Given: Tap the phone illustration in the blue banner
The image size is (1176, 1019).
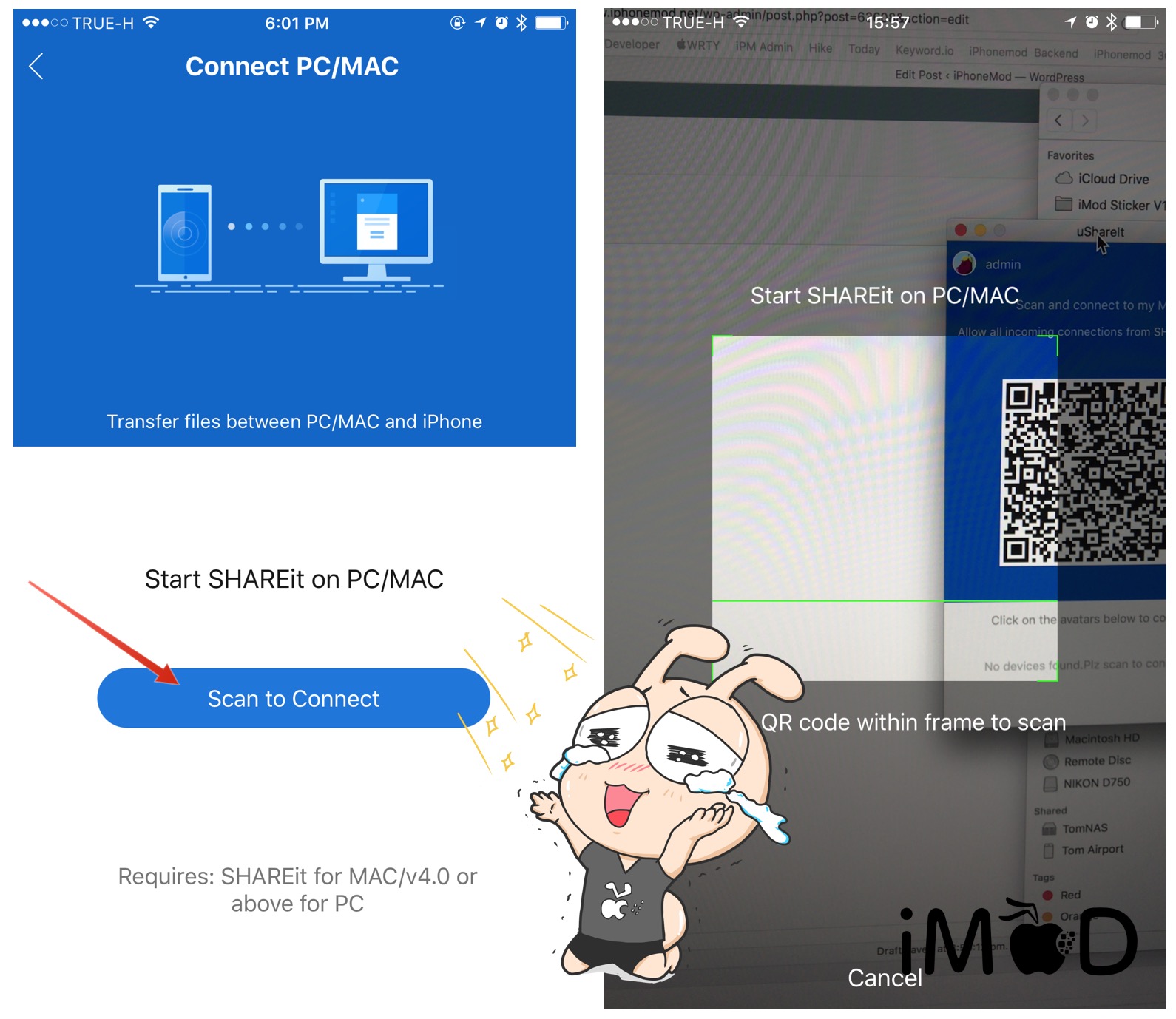Looking at the screenshot, I should point(185,232).
